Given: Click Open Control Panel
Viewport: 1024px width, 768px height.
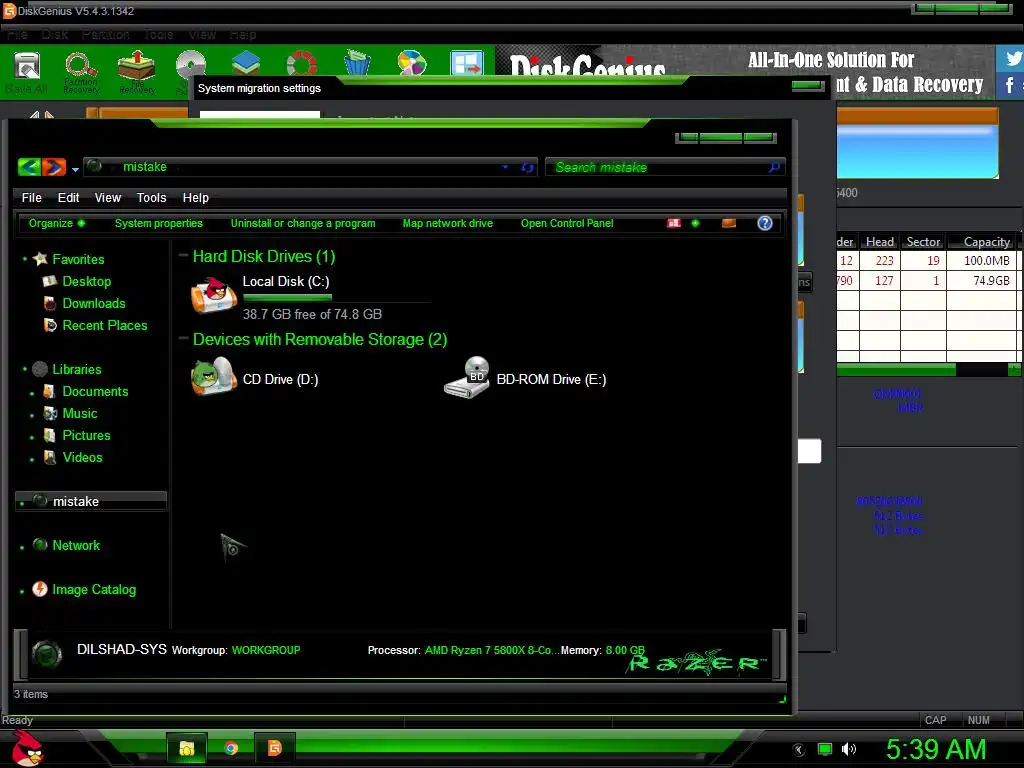Looking at the screenshot, I should click(x=567, y=223).
